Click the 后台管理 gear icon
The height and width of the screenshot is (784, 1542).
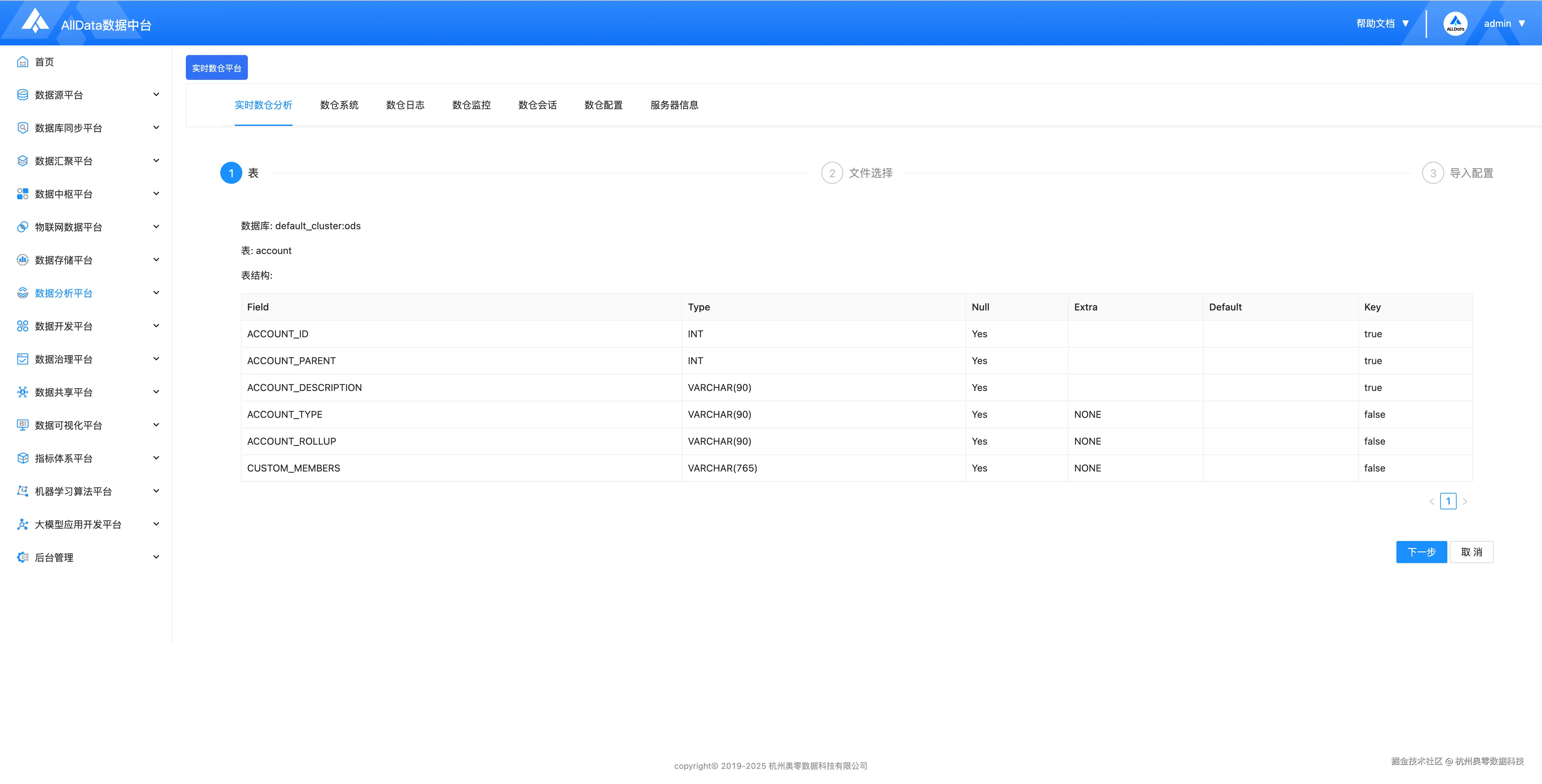(x=23, y=557)
